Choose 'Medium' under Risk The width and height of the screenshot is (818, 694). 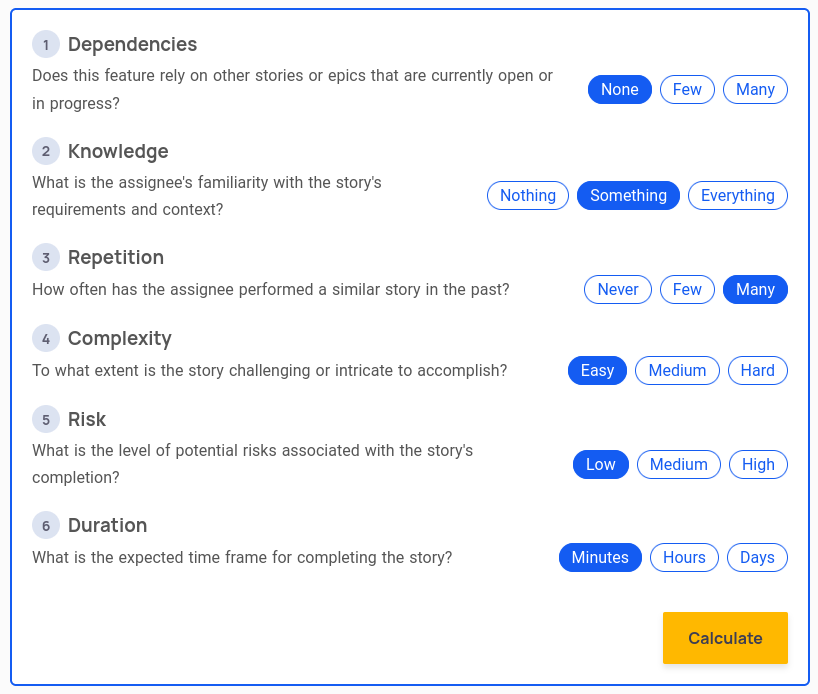tap(679, 464)
